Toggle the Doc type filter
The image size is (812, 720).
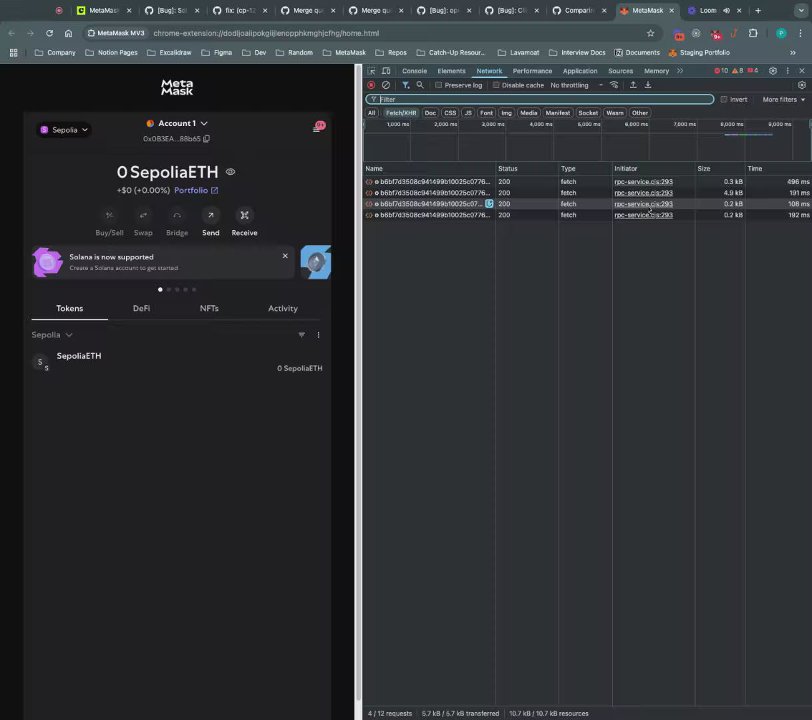(430, 113)
